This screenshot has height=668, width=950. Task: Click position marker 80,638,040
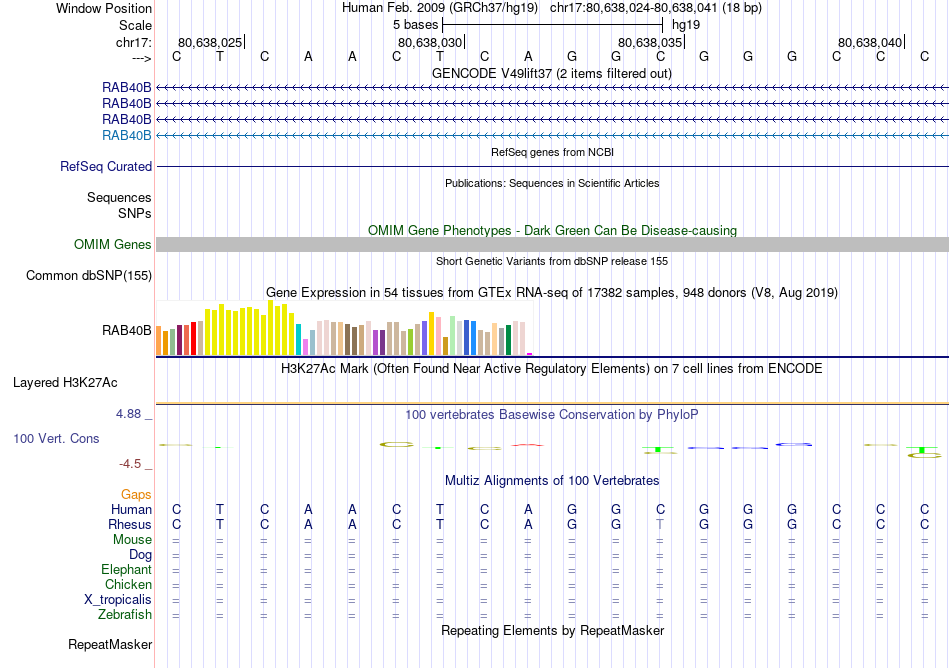[x=870, y=42]
